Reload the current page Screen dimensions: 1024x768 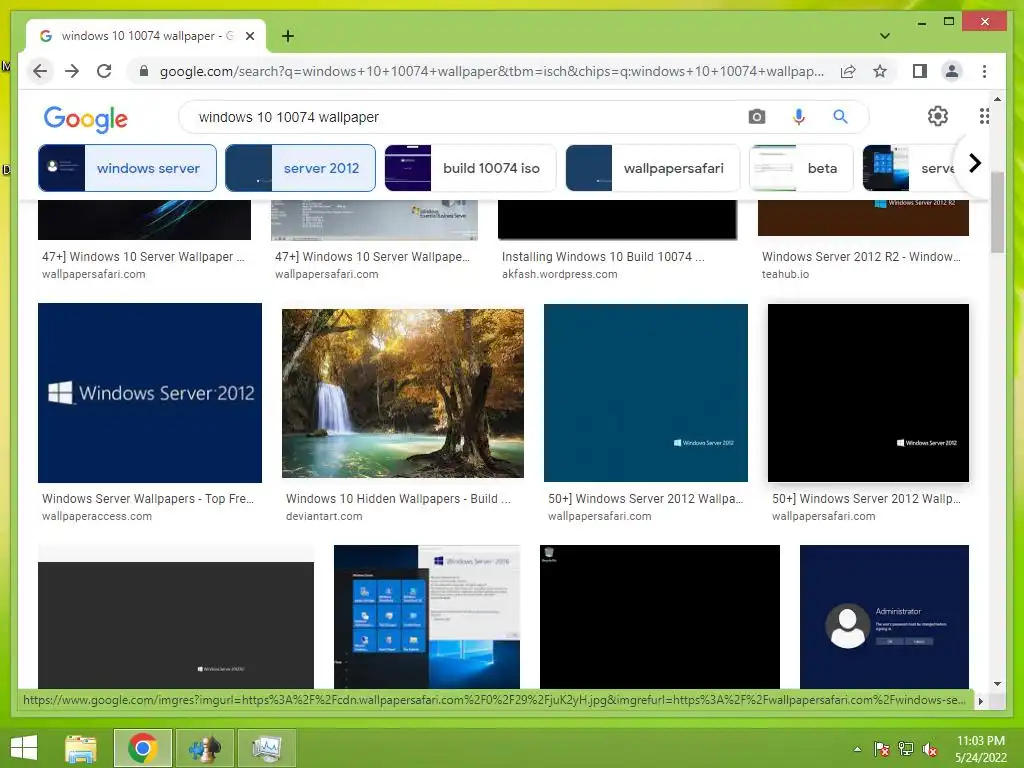coord(104,71)
